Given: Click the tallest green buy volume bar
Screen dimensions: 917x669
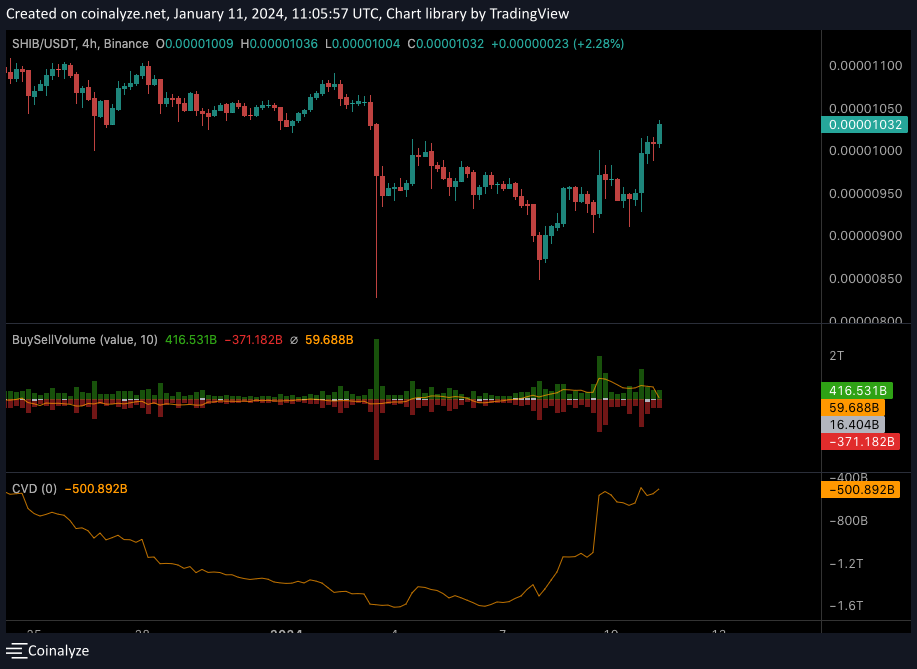Looking at the screenshot, I should pyautogui.click(x=376, y=370).
